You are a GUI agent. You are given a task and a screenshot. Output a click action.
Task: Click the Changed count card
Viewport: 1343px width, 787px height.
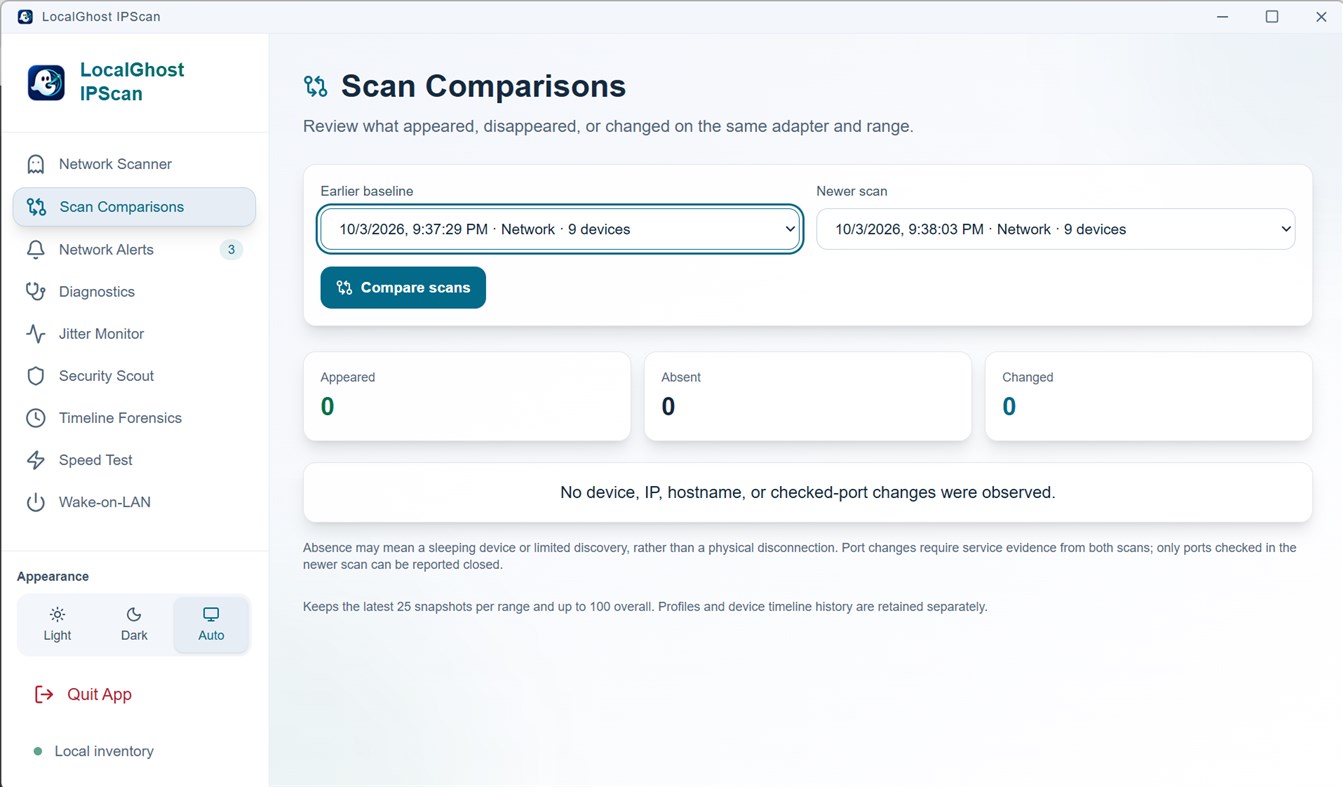pyautogui.click(x=1149, y=396)
